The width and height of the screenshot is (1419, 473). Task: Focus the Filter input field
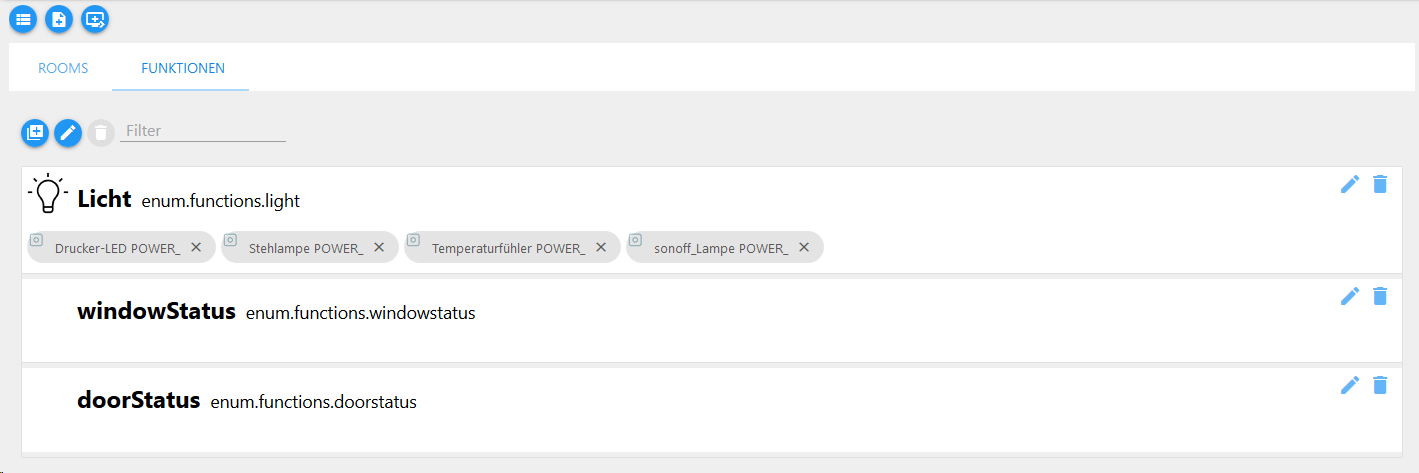[x=203, y=131]
